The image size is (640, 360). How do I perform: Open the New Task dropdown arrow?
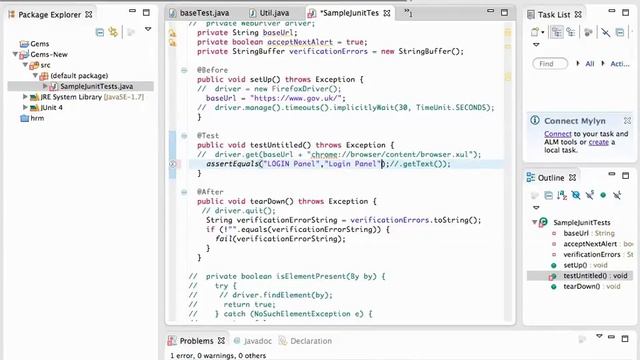(543, 33)
